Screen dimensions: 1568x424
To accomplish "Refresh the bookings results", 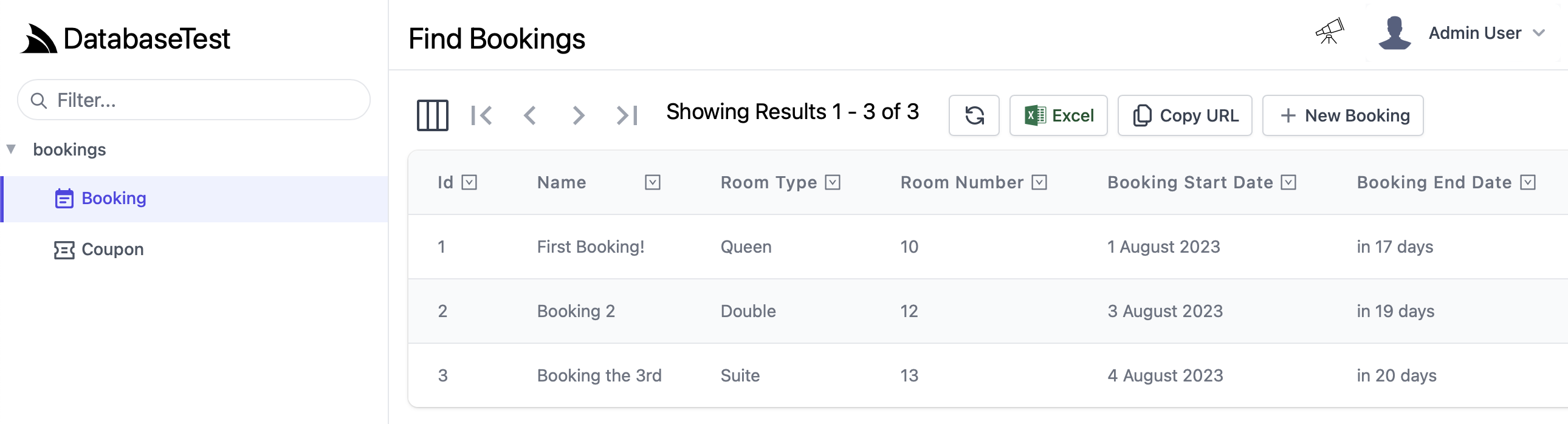I will [974, 115].
